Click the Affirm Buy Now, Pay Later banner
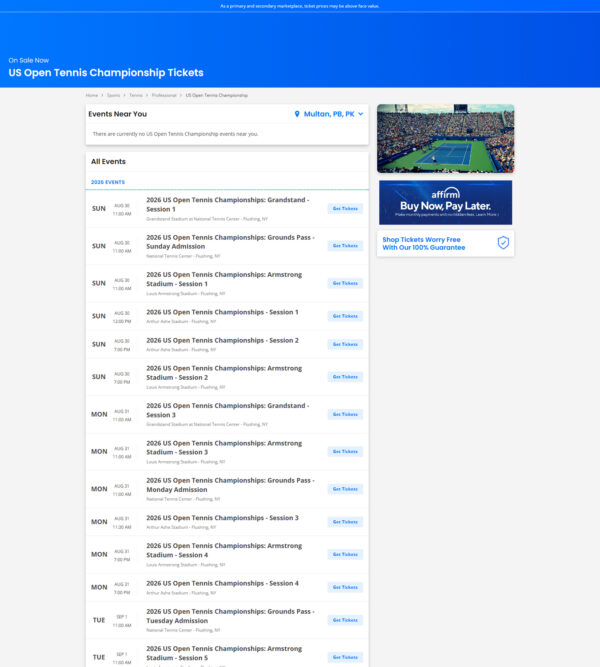The image size is (600, 667). [445, 202]
